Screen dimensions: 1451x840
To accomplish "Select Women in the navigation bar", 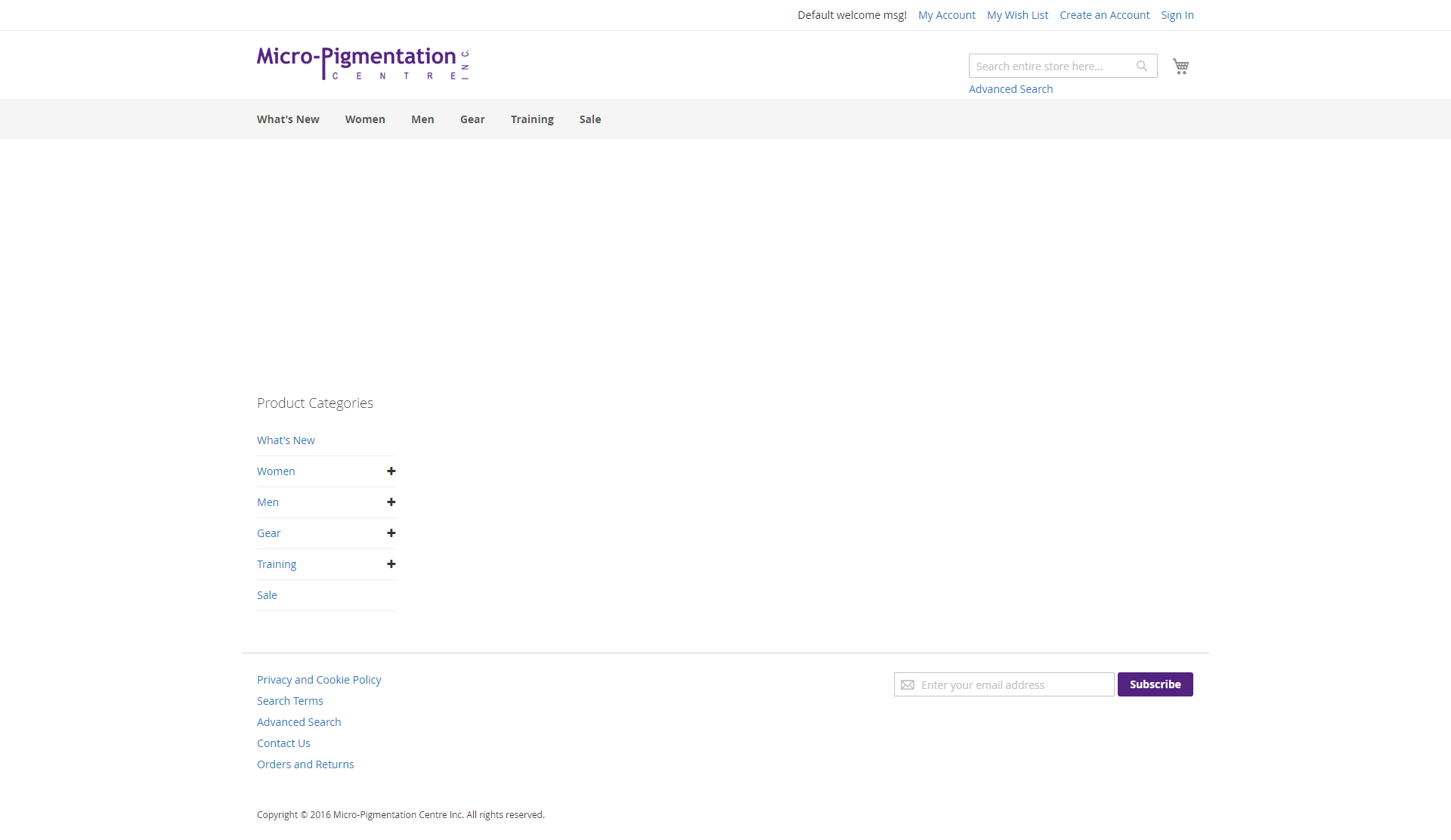I will (365, 119).
